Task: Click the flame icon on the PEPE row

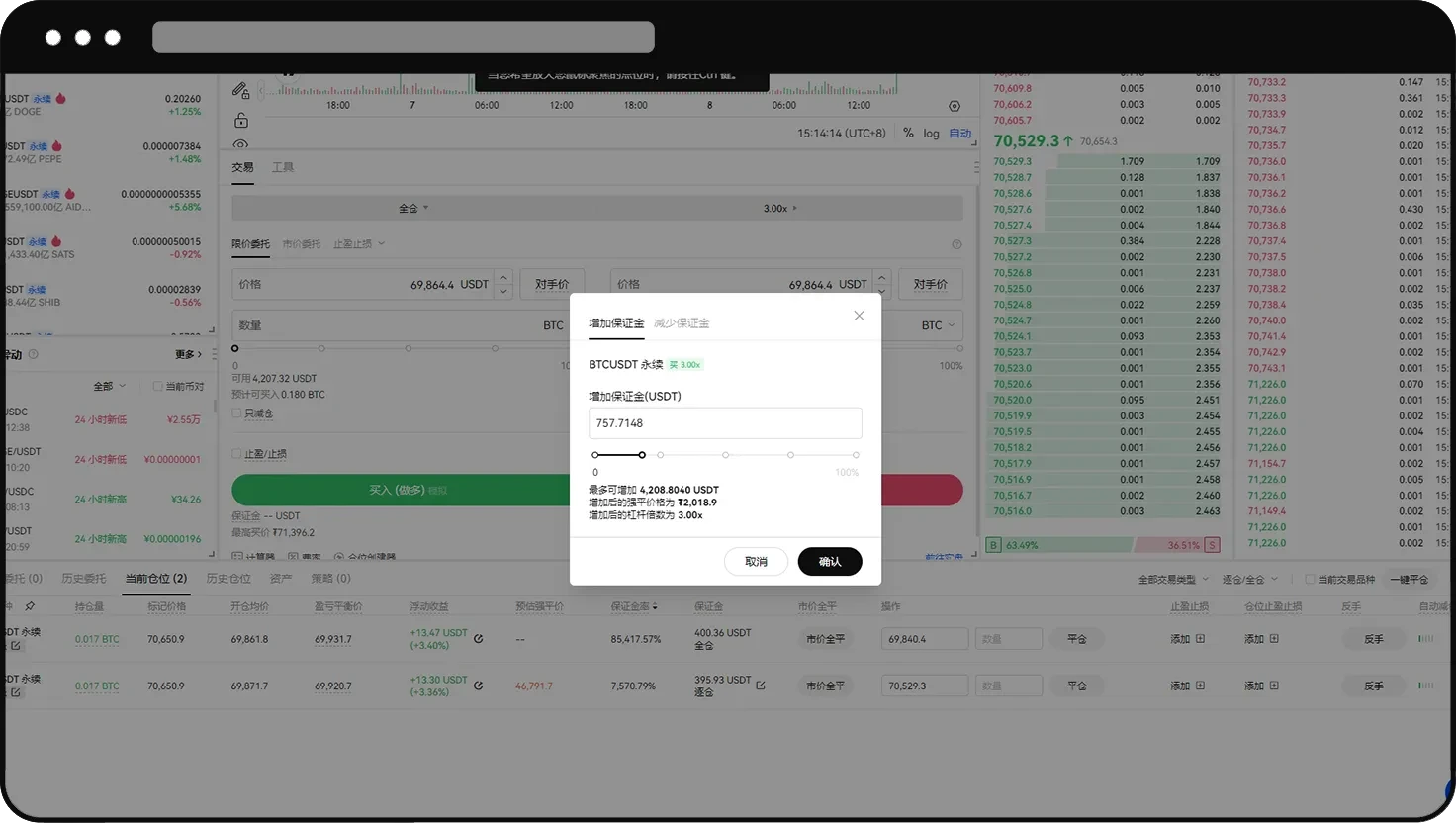Action: [x=56, y=146]
